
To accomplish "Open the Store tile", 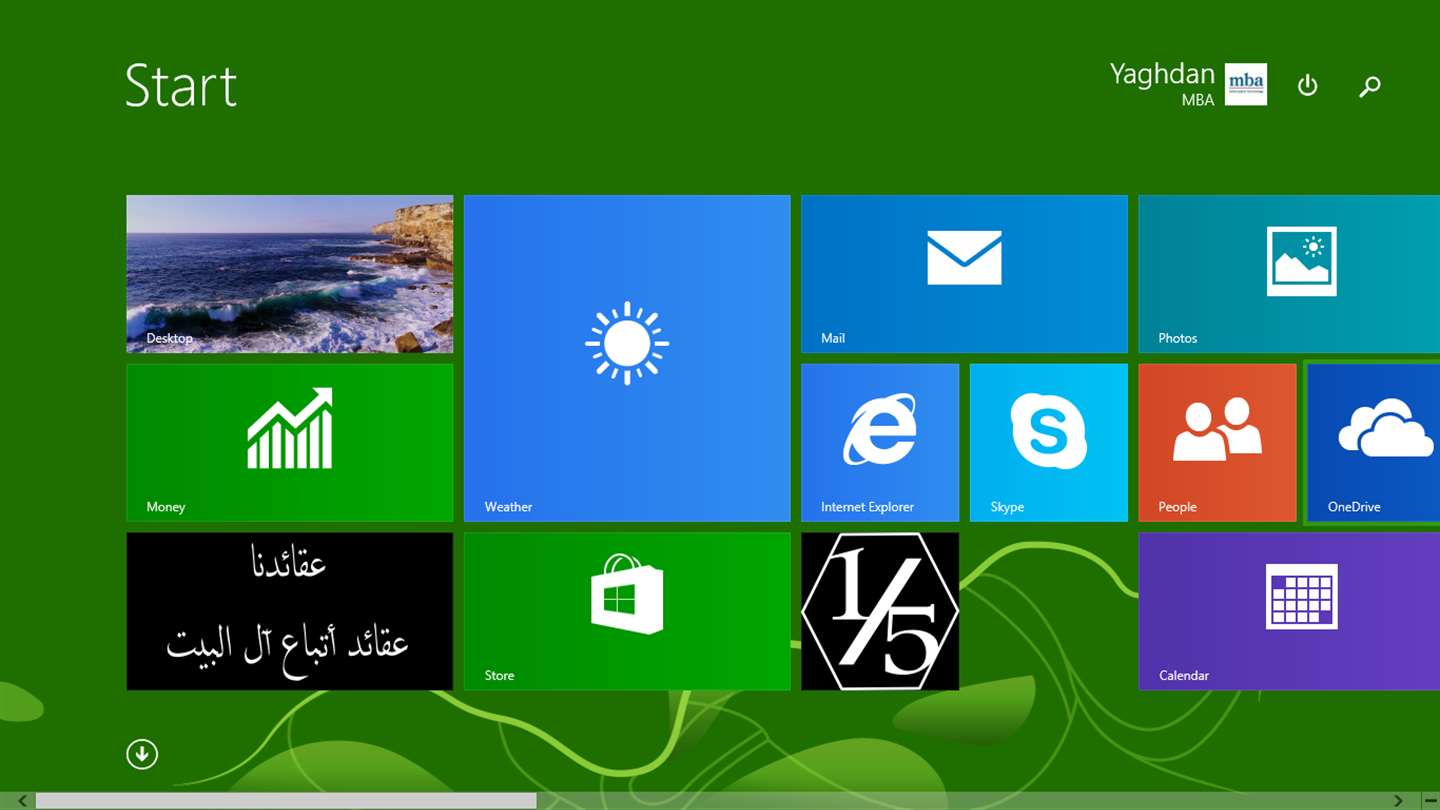I will 627,611.
